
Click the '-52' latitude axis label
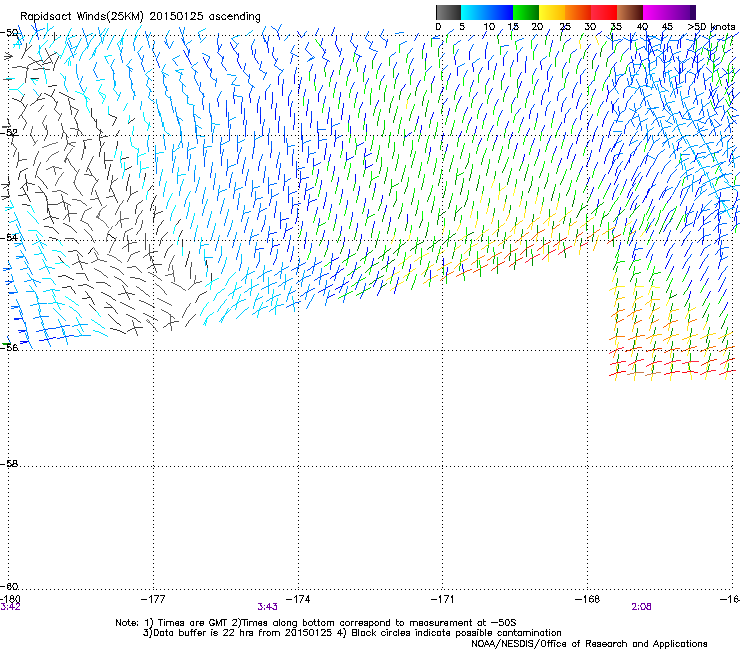(x=9, y=133)
